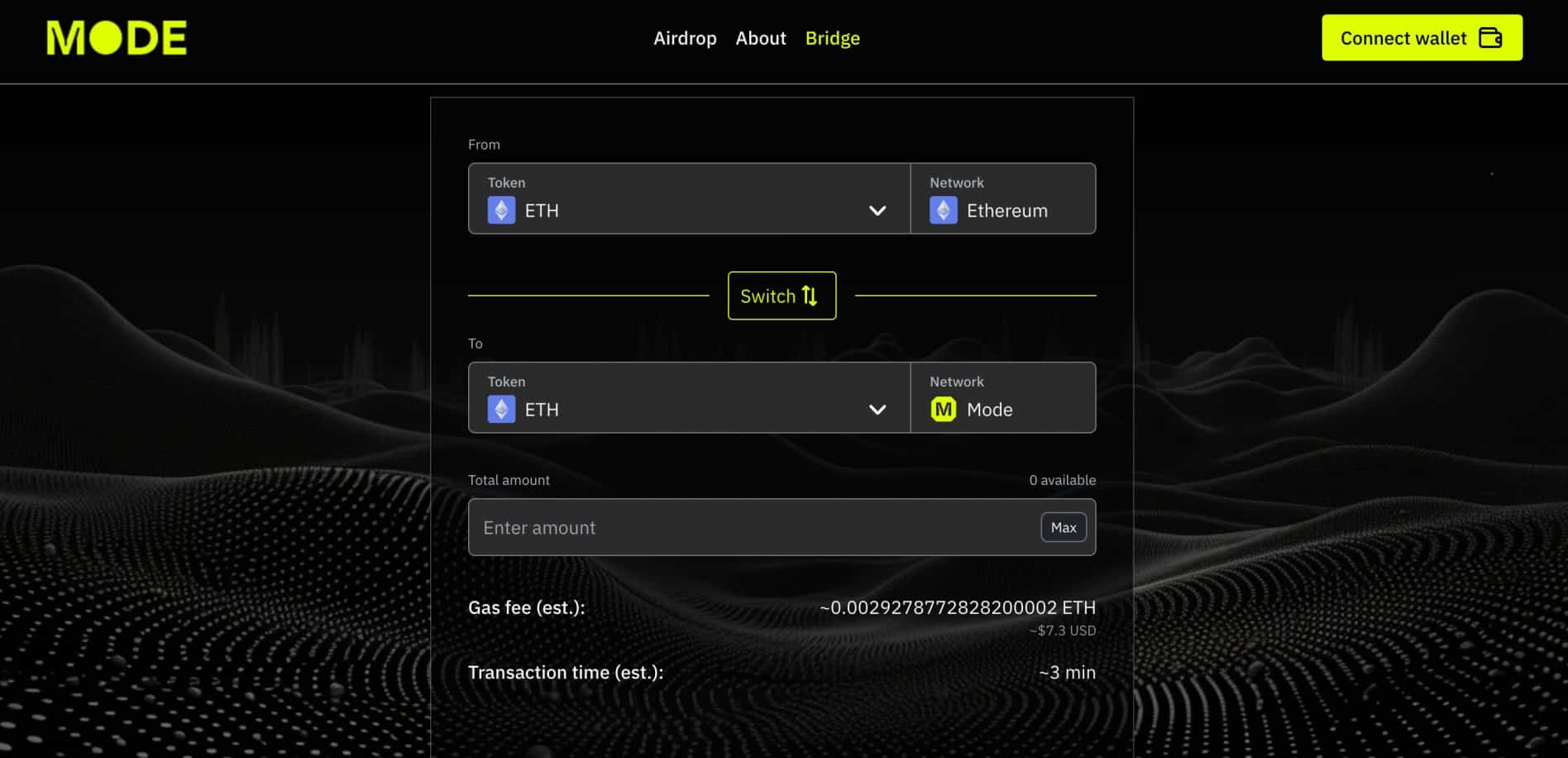Click the MODE logo in the header
The width and height of the screenshot is (1568, 758).
pyautogui.click(x=117, y=38)
